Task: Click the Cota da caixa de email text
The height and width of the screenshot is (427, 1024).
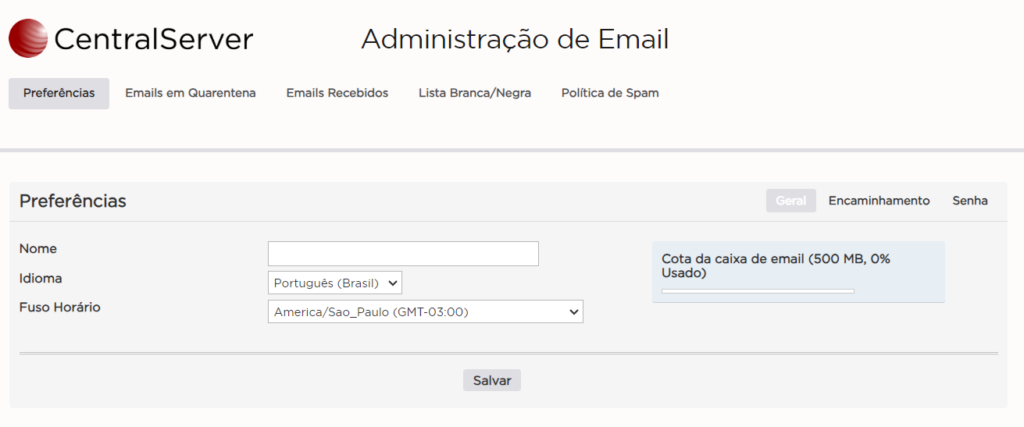Action: click(x=775, y=265)
